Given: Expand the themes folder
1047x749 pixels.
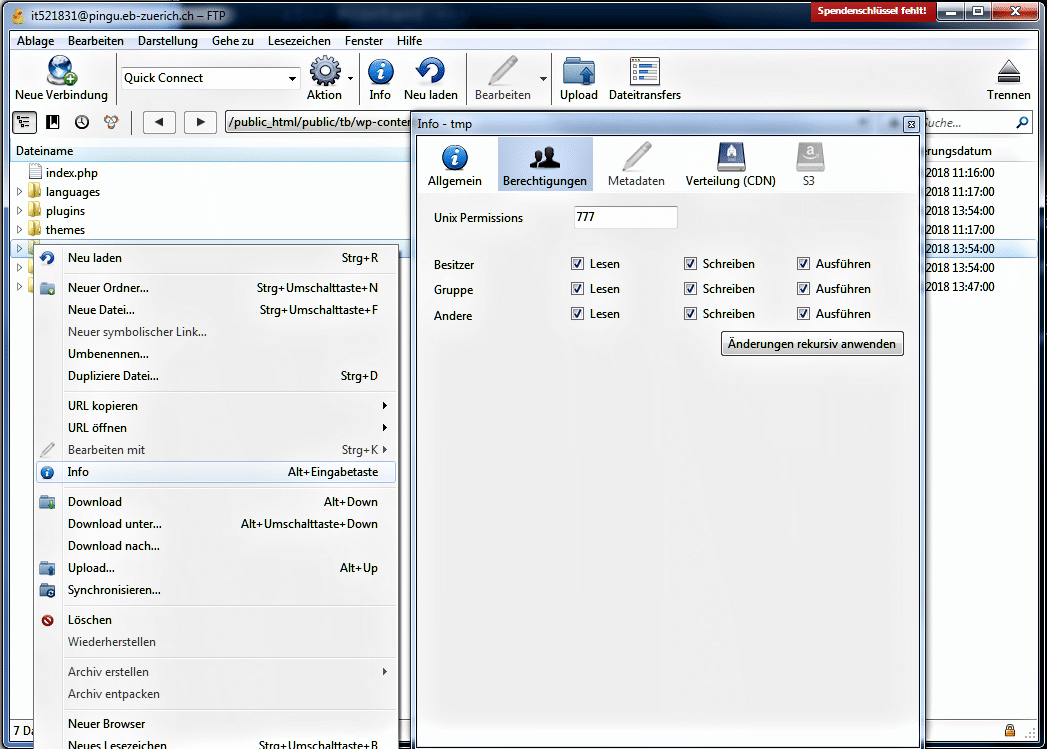Looking at the screenshot, I should tap(20, 229).
